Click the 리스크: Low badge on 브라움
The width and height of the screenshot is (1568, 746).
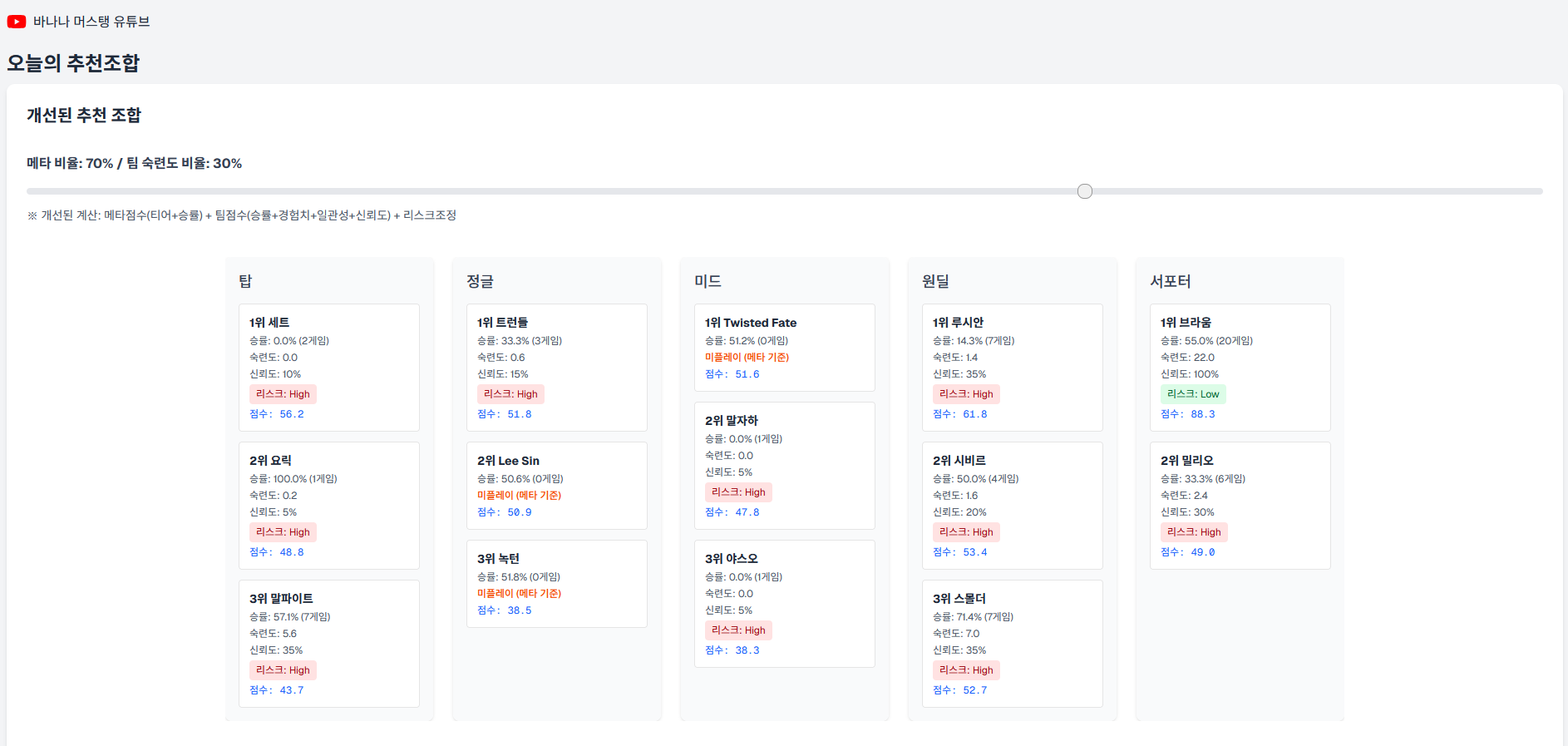1193,394
